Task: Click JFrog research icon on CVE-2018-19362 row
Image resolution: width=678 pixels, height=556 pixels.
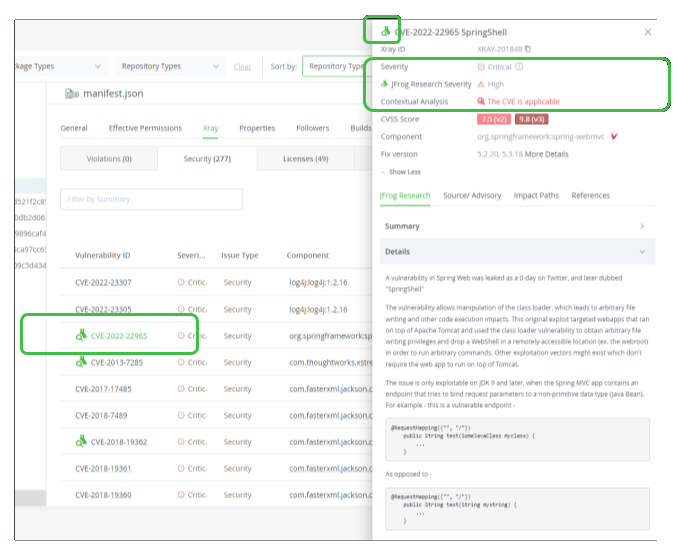Action: (81, 440)
